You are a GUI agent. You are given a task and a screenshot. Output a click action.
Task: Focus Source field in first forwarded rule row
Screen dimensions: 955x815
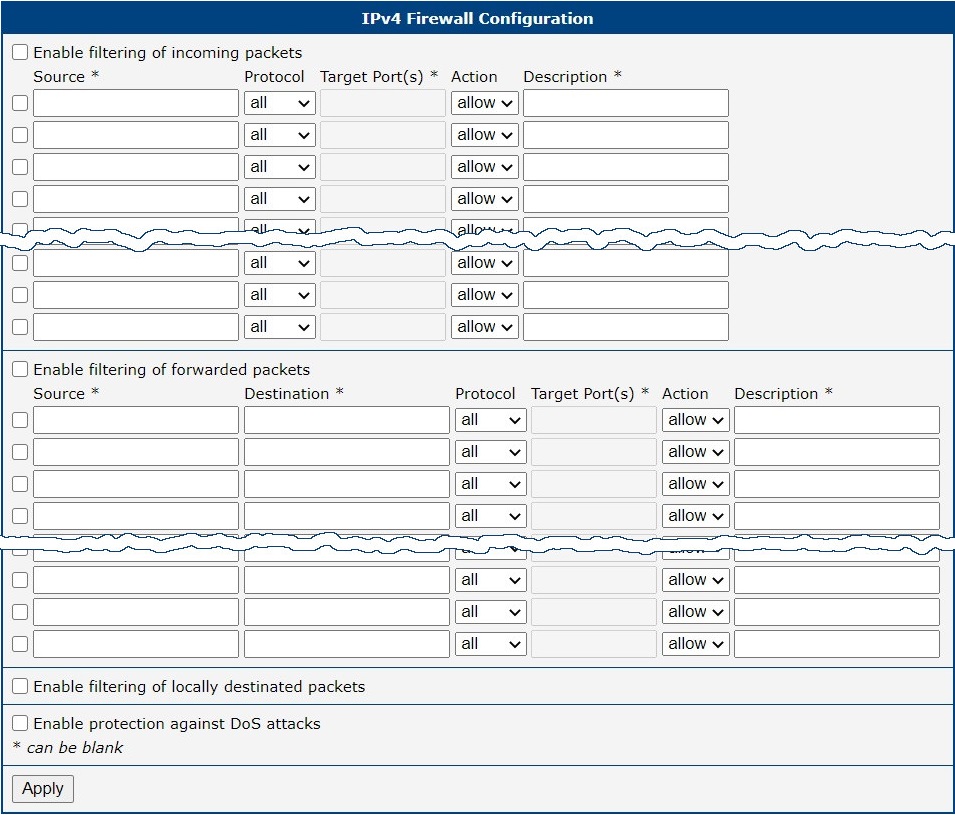136,420
